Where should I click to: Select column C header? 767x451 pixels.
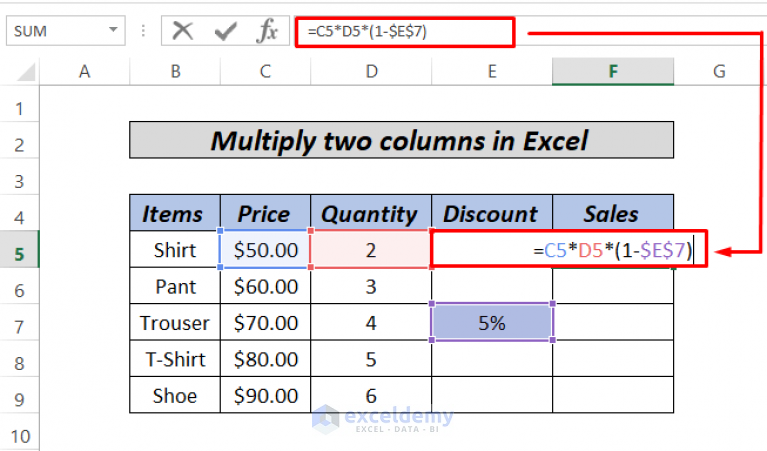264,71
